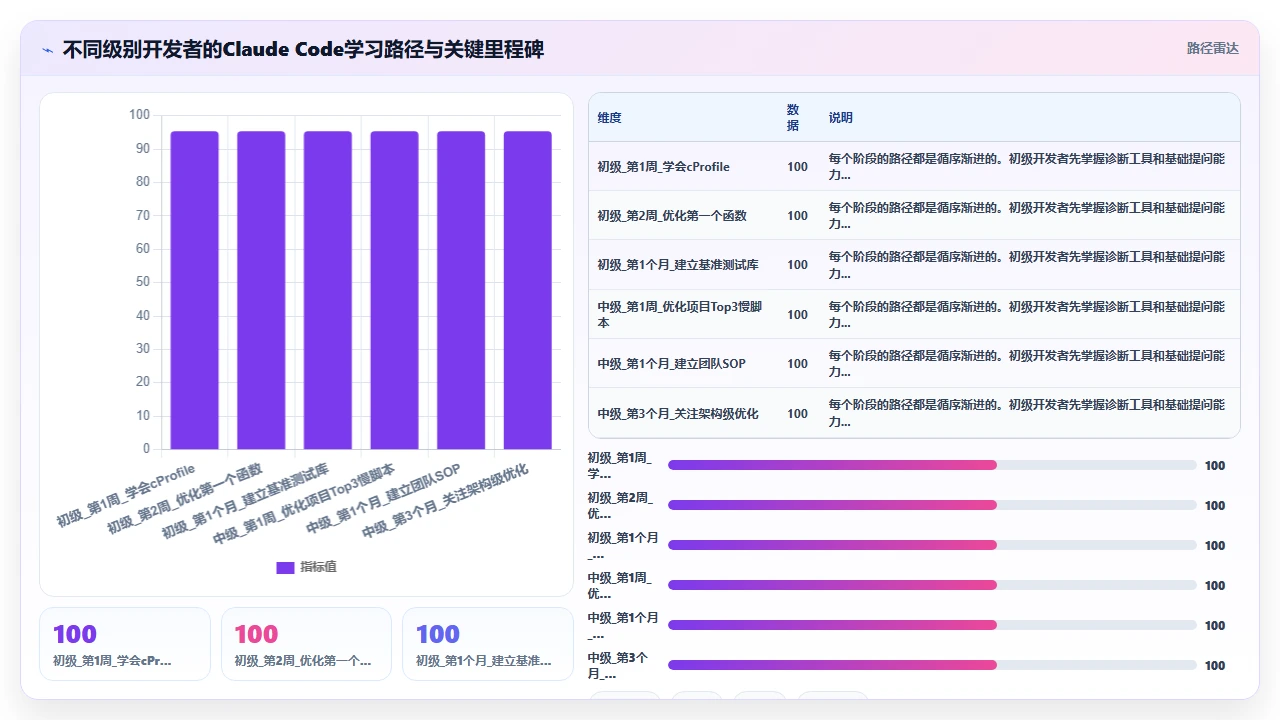Click the progress label 初级_第2周_优…

coord(620,505)
